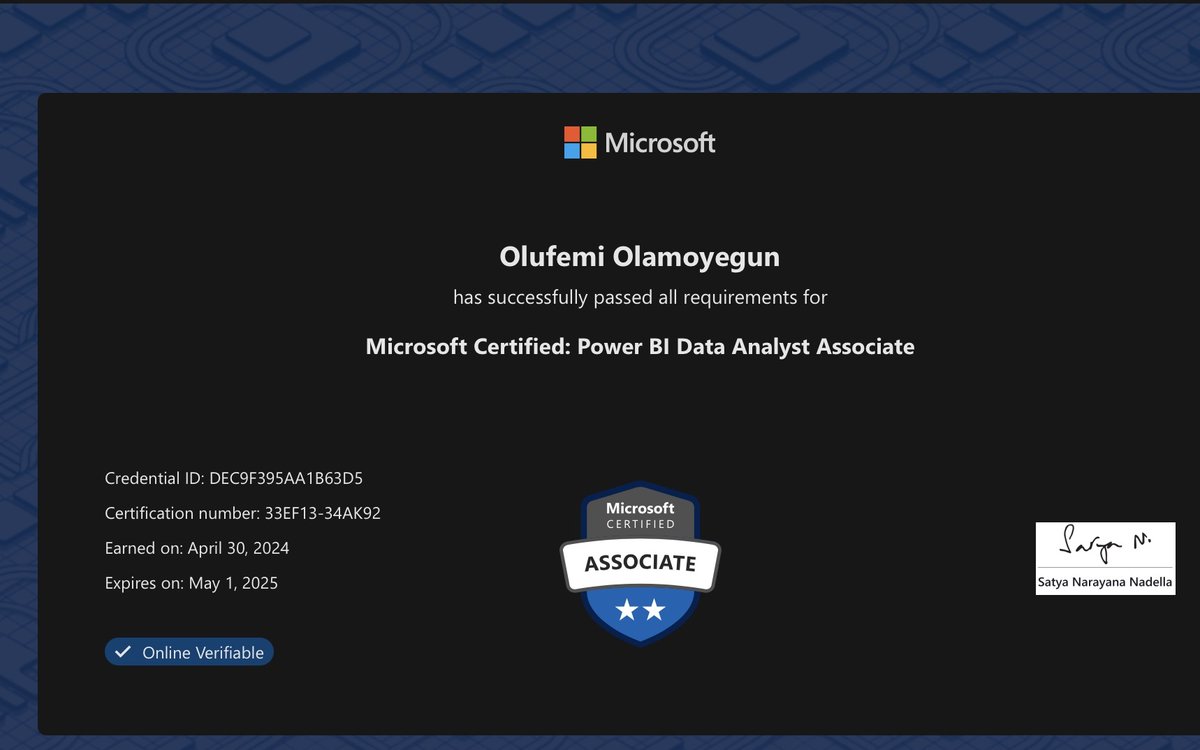Click the Earned on April 30, 2024 line
The image size is (1200, 750).
[x=197, y=548]
